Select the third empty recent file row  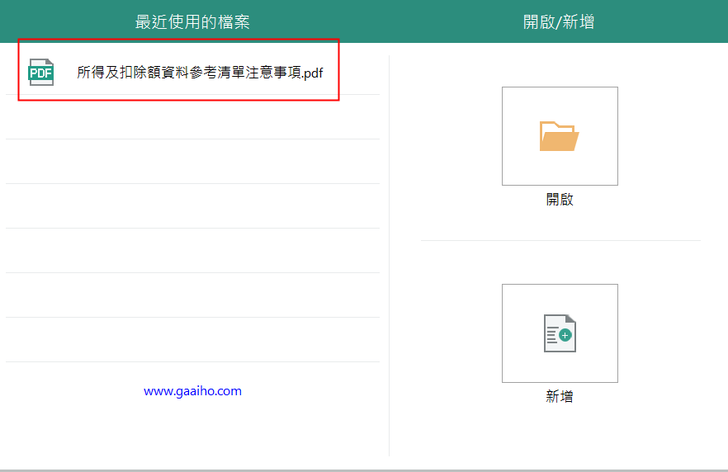193,206
